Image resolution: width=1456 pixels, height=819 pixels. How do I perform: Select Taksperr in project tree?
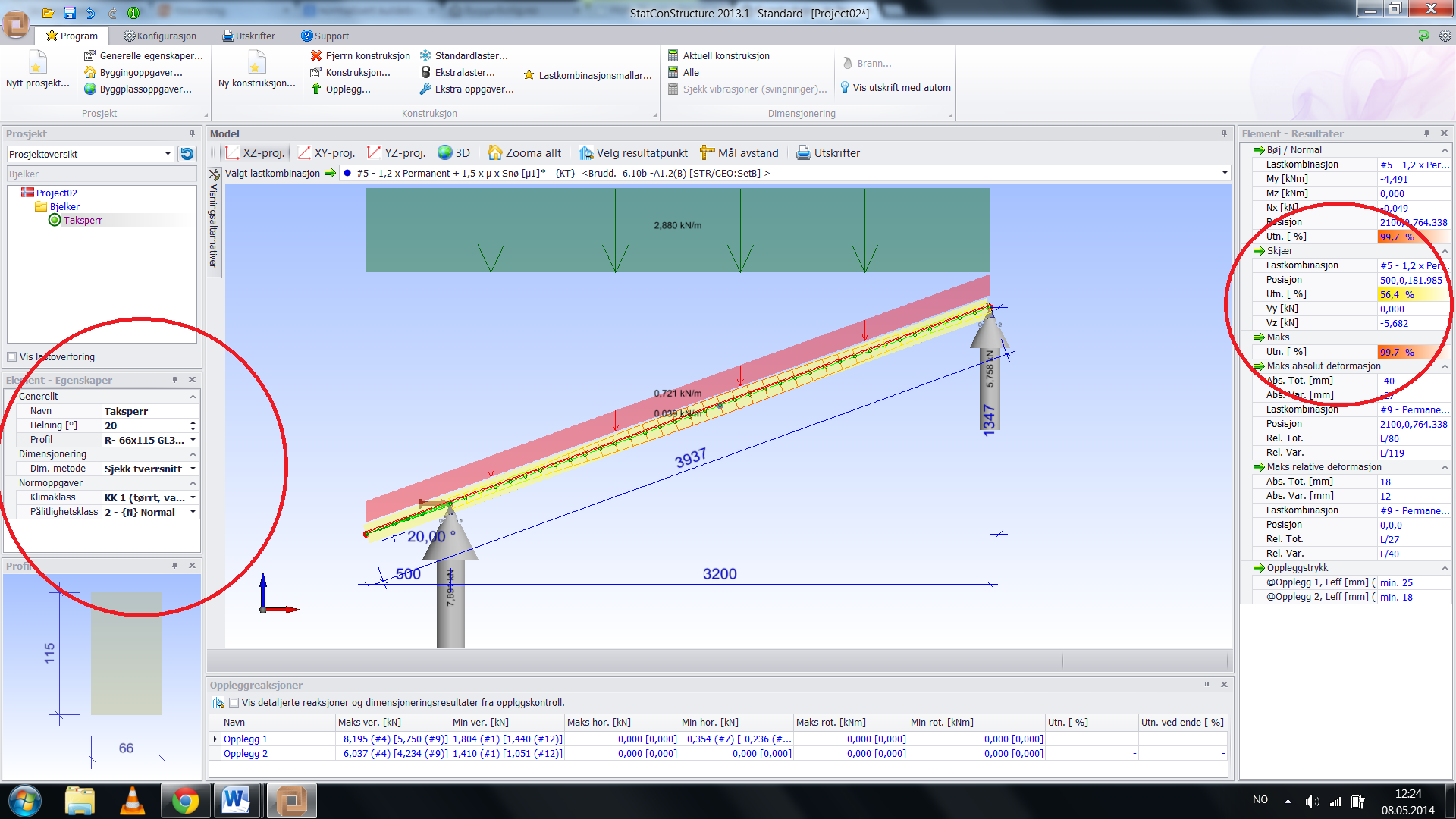(82, 221)
